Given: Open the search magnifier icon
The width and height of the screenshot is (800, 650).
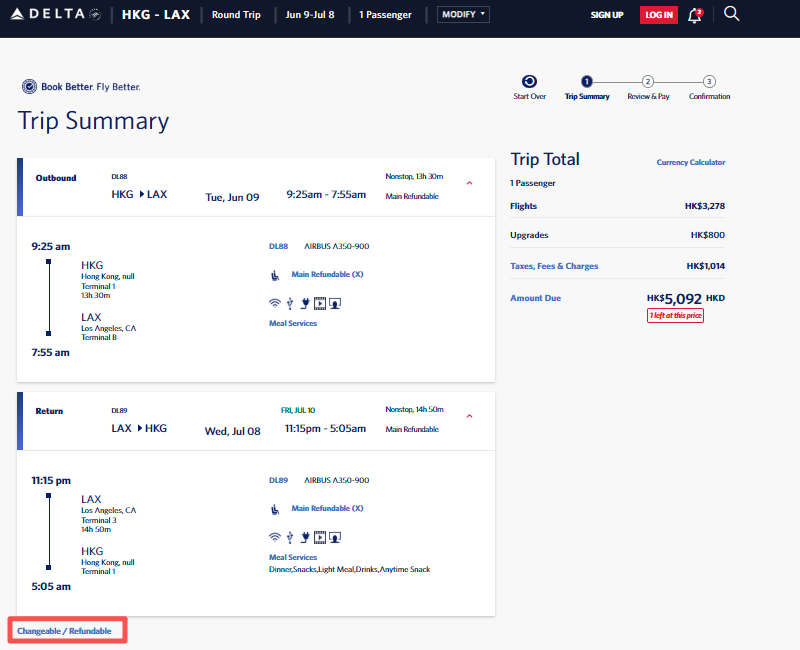Looking at the screenshot, I should [x=731, y=14].
